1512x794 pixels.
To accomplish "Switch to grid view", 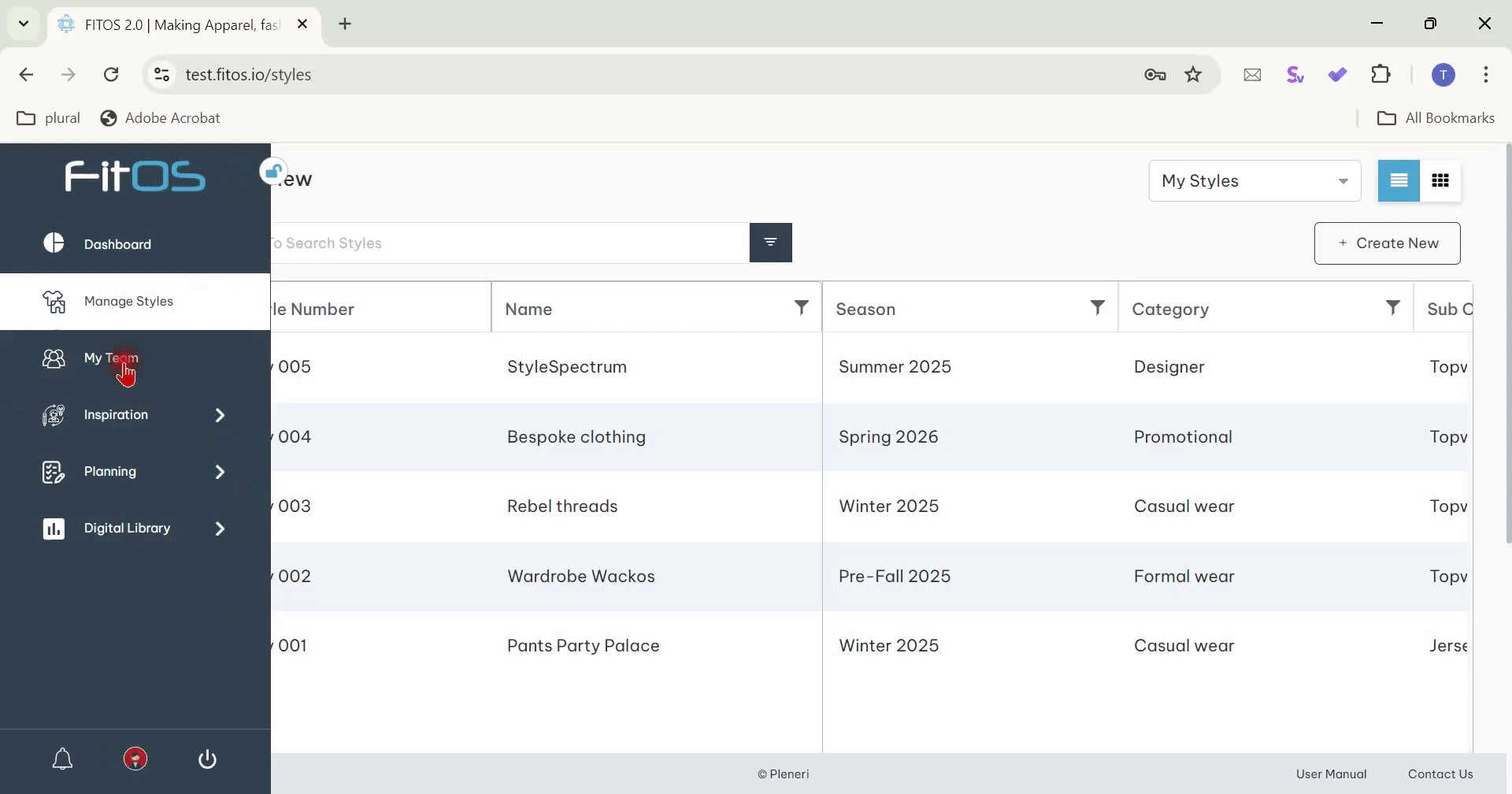I will pos(1440,181).
